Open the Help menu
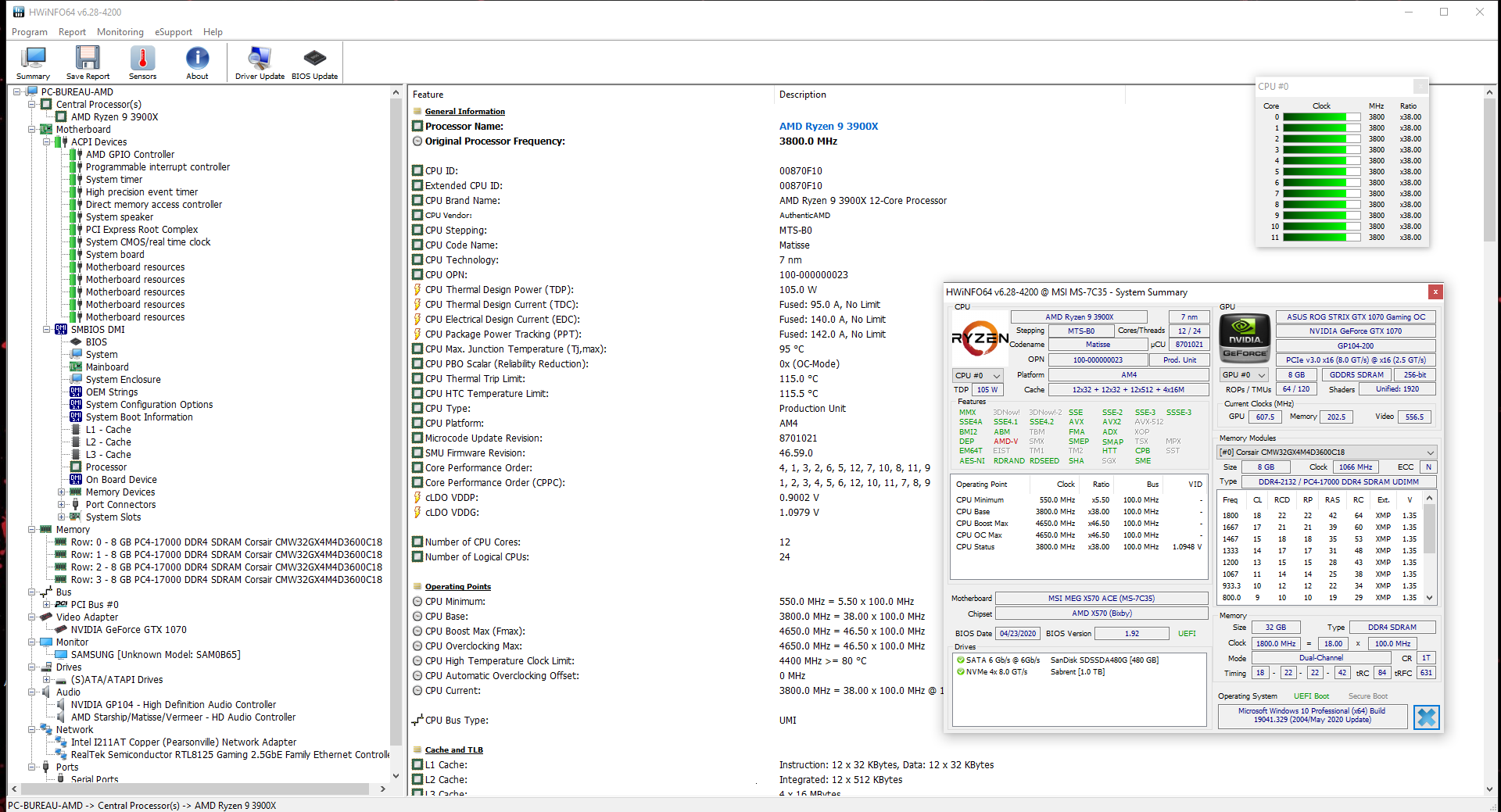 213,32
